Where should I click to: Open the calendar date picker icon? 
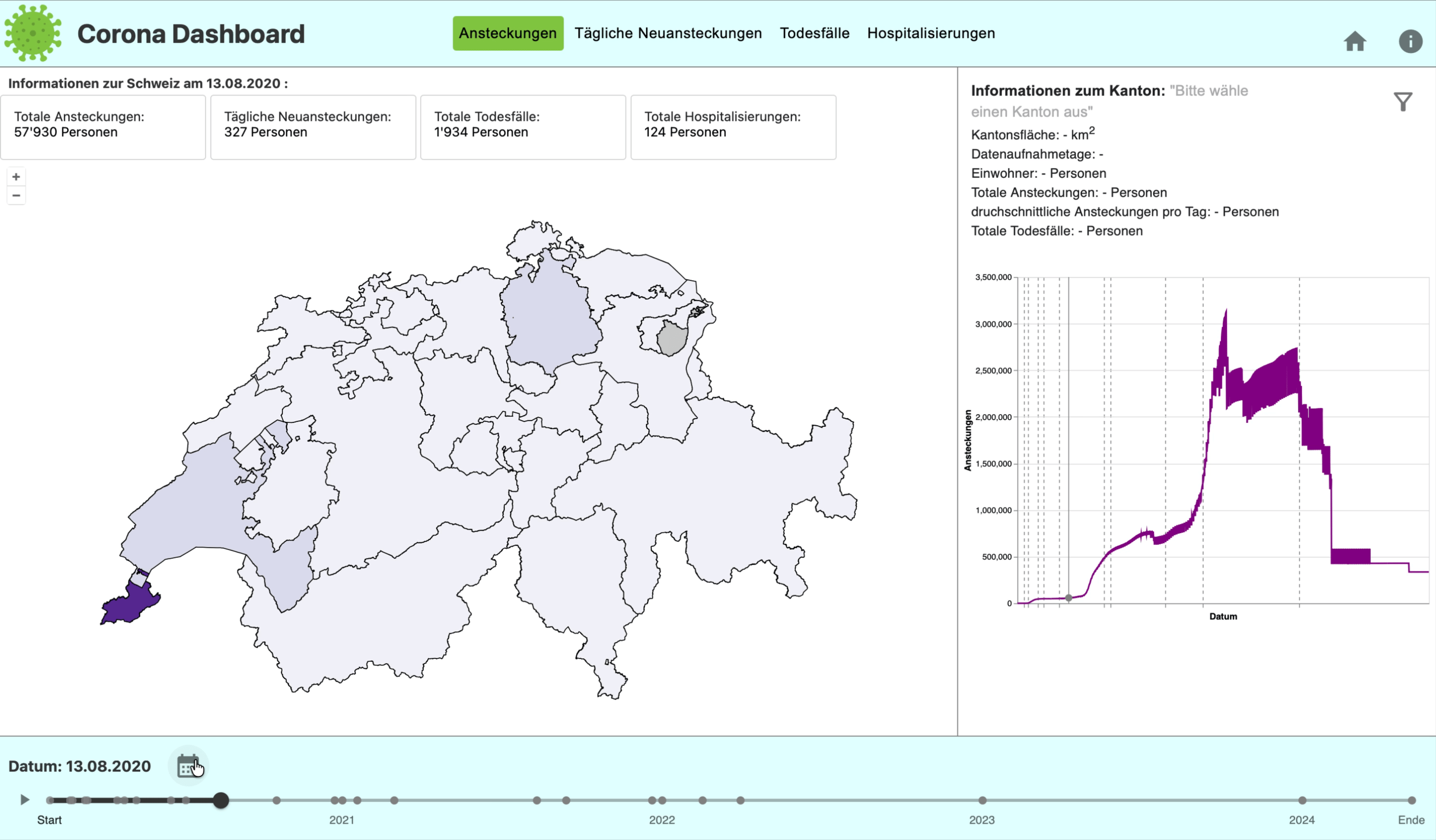189,766
